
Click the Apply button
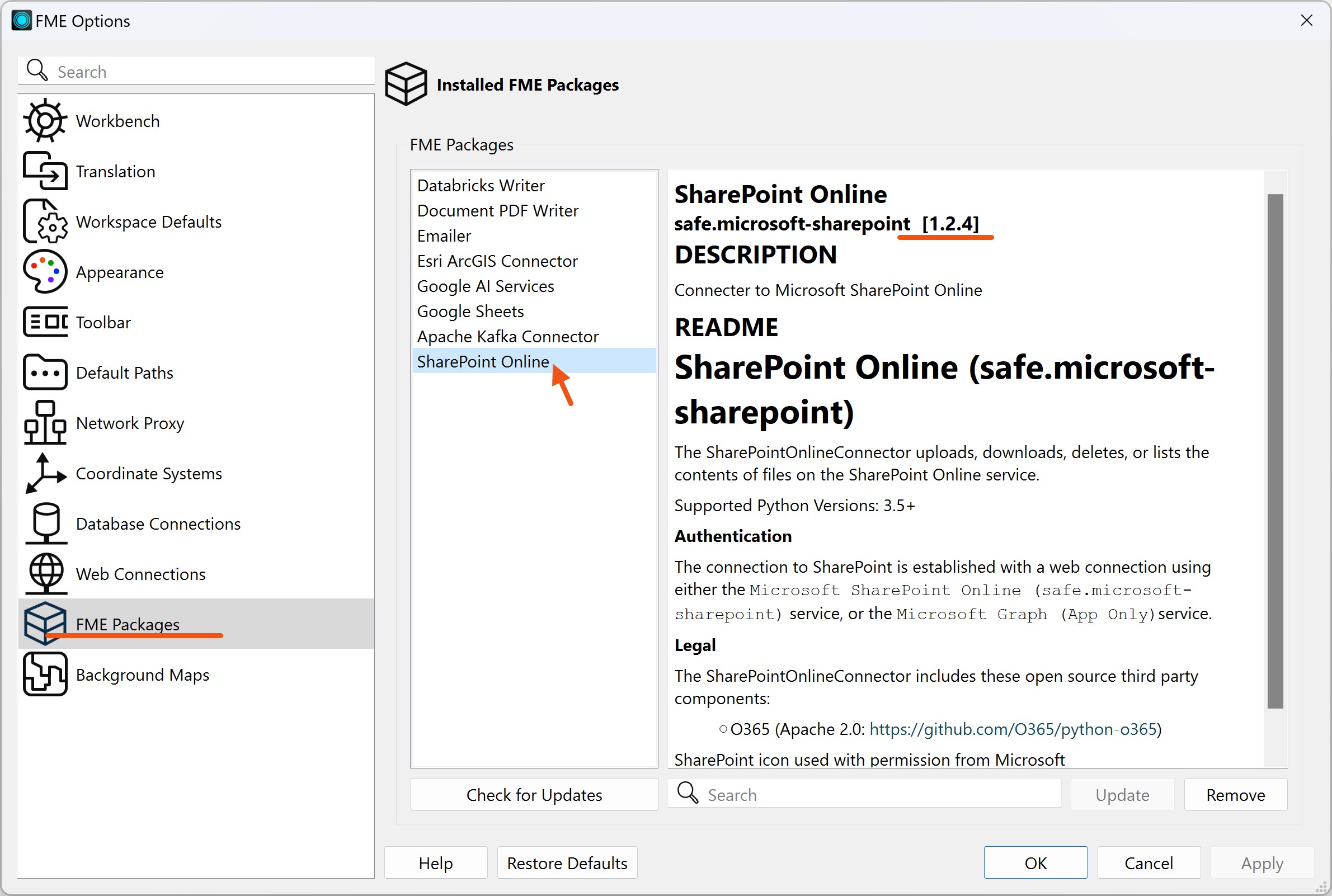[x=1262, y=862]
